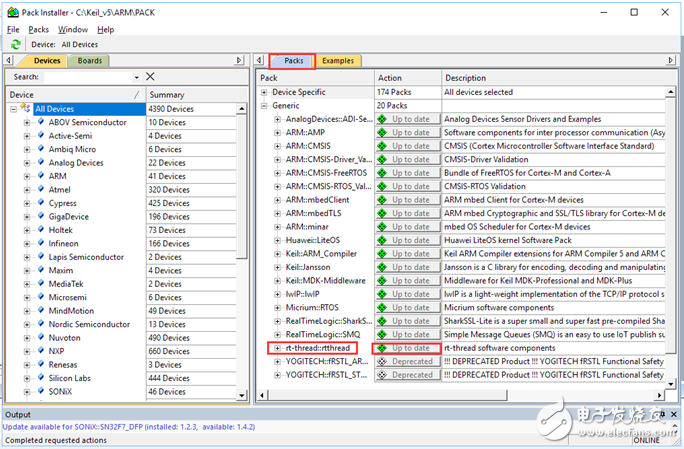Viewport: 684px width, 449px height.
Task: Click the Device column header to sort
Action: [x=76, y=95]
